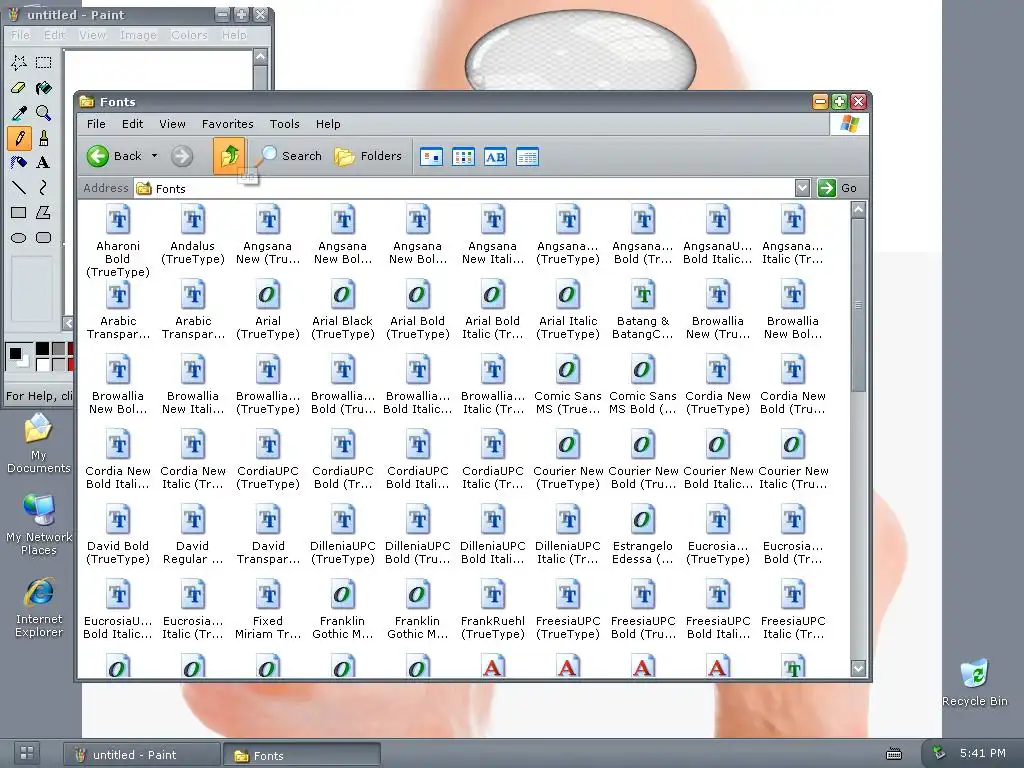Click the Start button on taskbar

tap(27, 753)
